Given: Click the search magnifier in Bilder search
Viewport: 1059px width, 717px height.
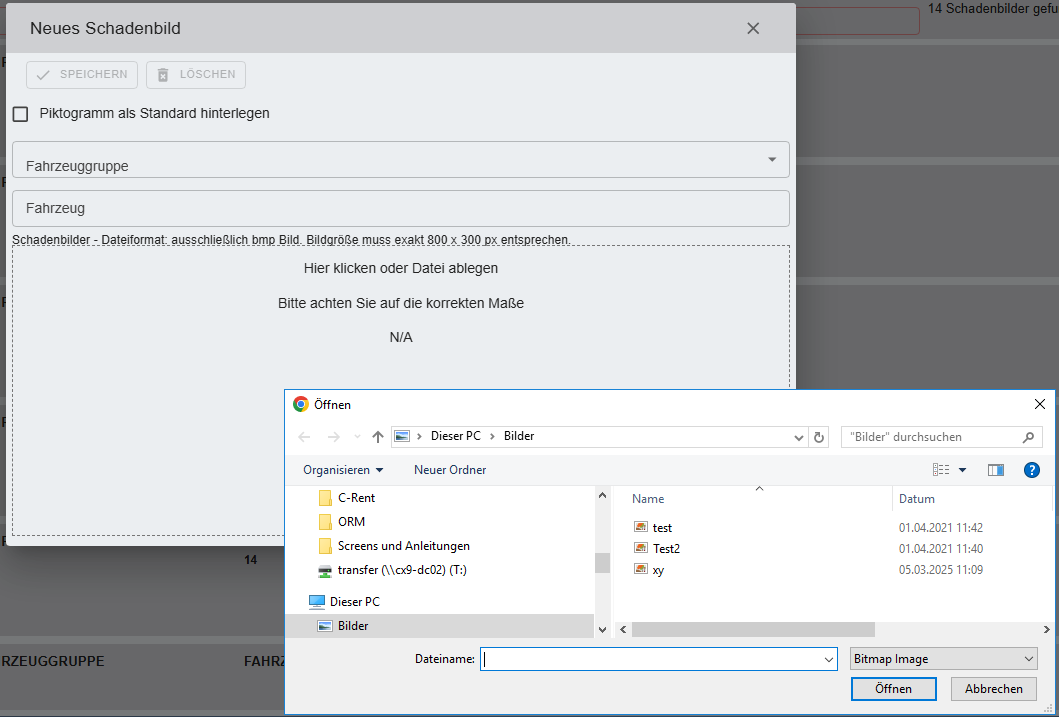Looking at the screenshot, I should [1028, 437].
